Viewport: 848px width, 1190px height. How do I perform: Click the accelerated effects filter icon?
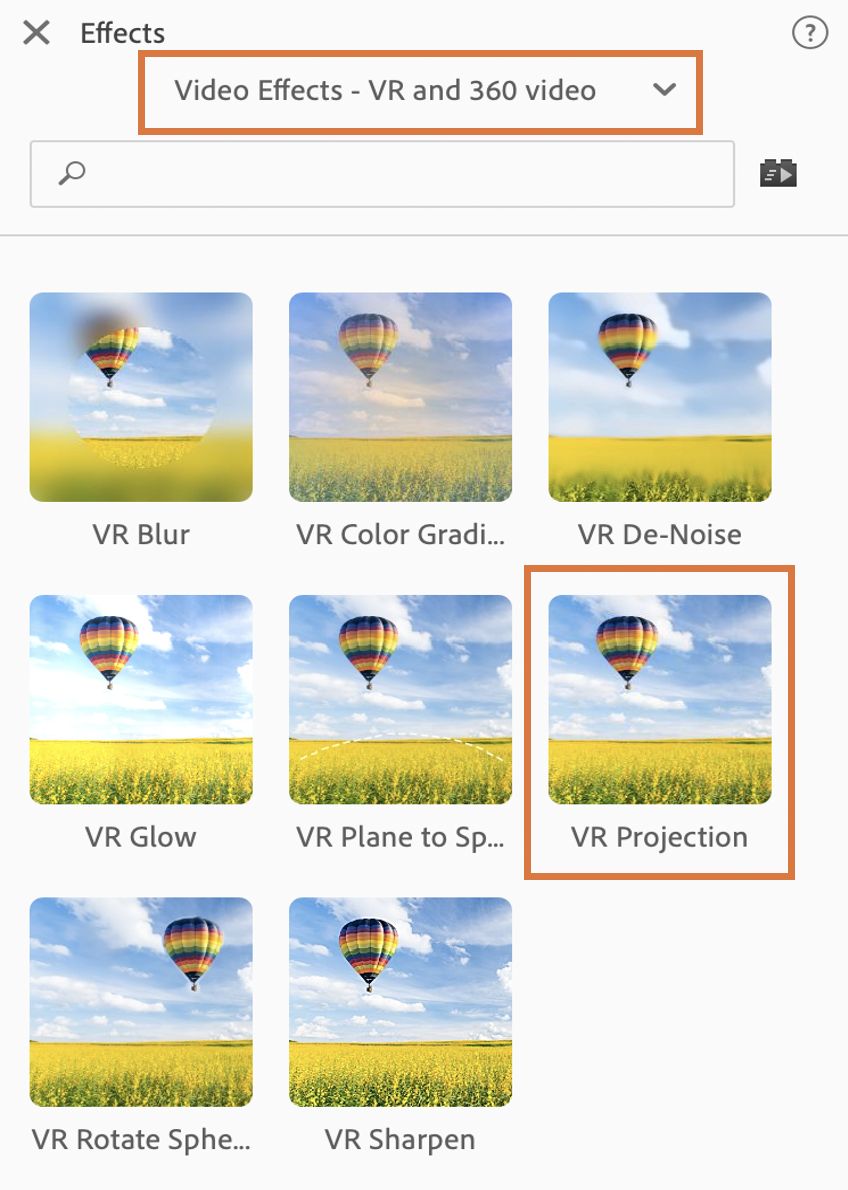778,173
